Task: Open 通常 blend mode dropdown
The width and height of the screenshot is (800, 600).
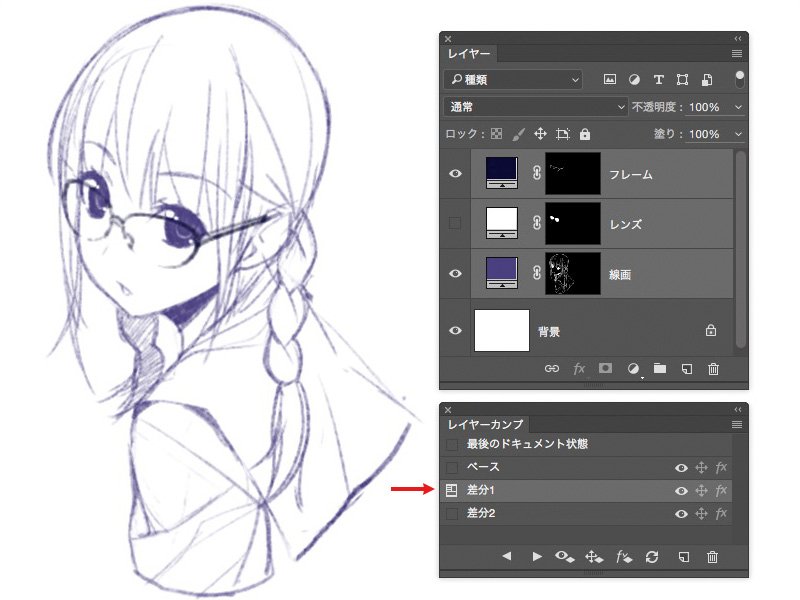Action: pyautogui.click(x=535, y=107)
